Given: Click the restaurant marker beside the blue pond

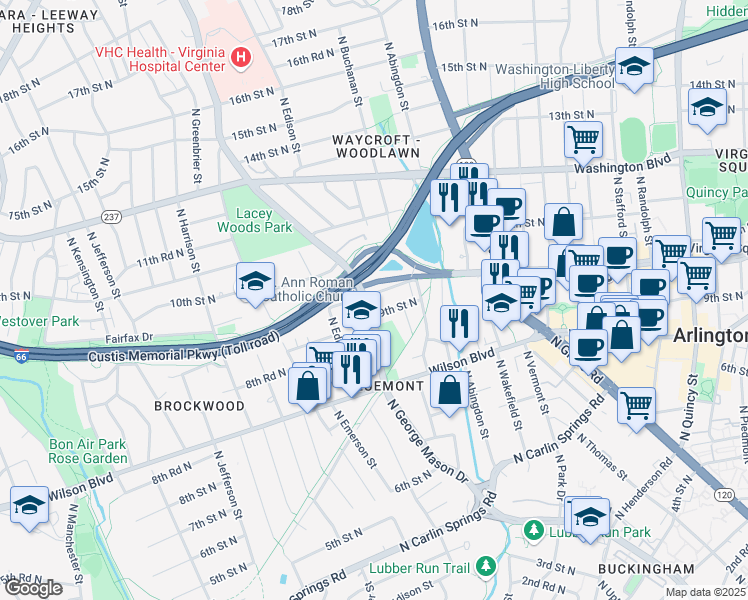Looking at the screenshot, I should tap(449, 201).
